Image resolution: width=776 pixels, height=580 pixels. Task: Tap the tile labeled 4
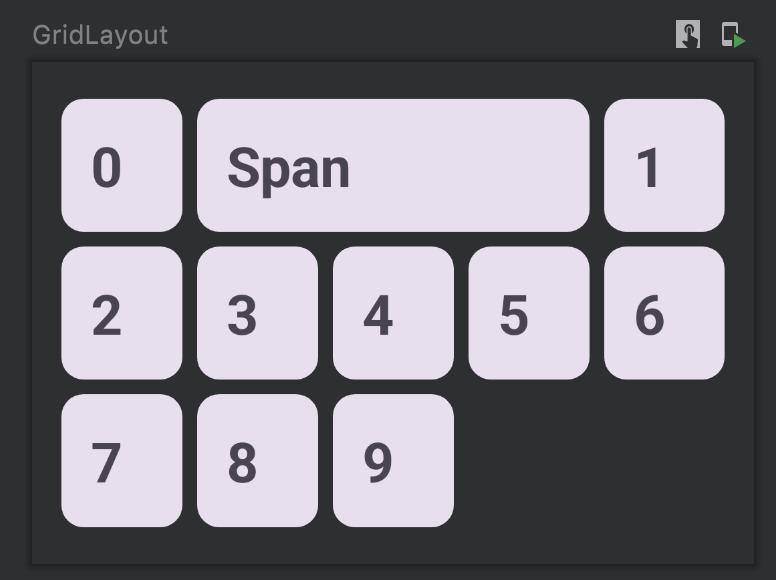click(393, 313)
